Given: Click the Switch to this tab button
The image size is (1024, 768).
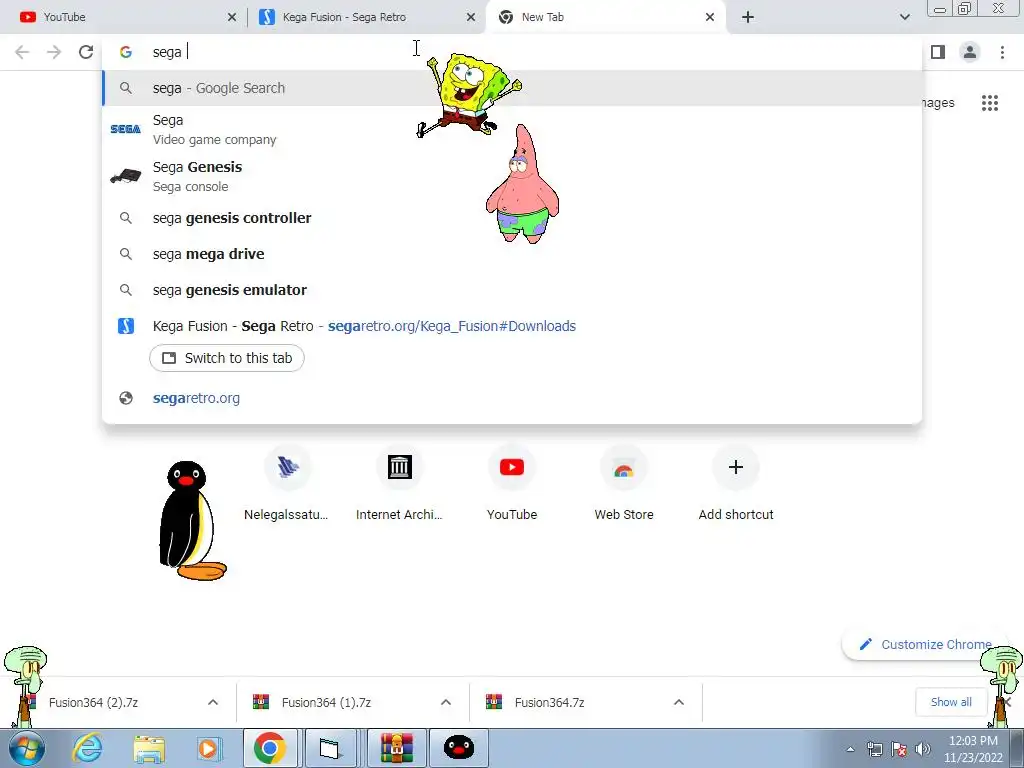Looking at the screenshot, I should 227,358.
